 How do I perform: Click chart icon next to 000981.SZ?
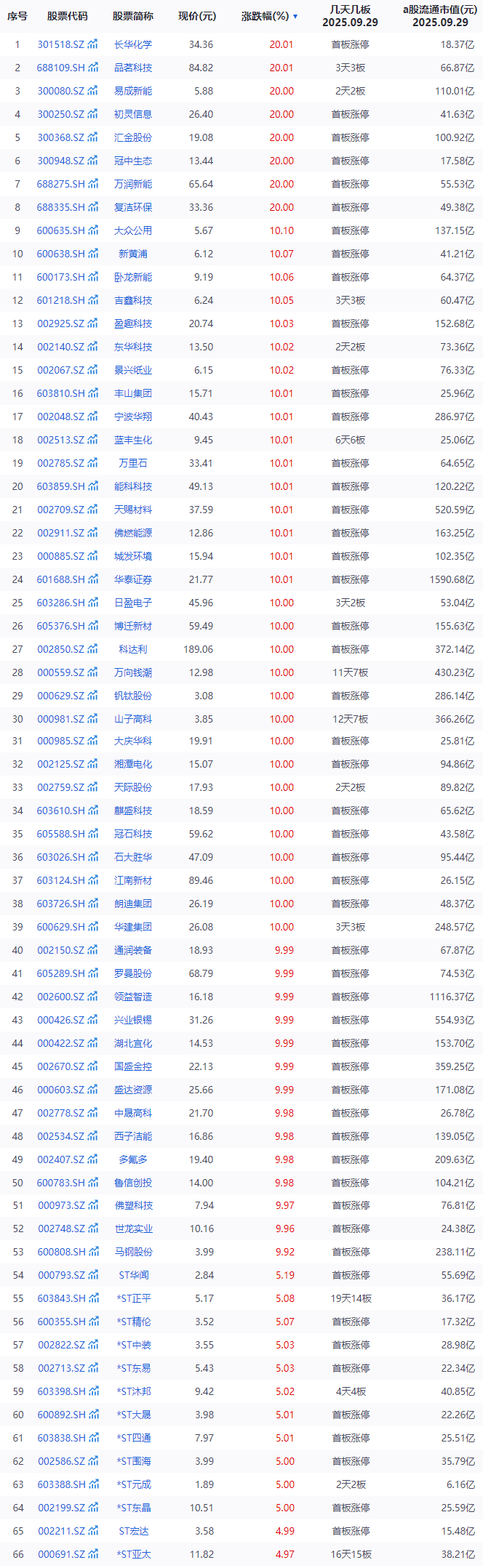(x=93, y=719)
